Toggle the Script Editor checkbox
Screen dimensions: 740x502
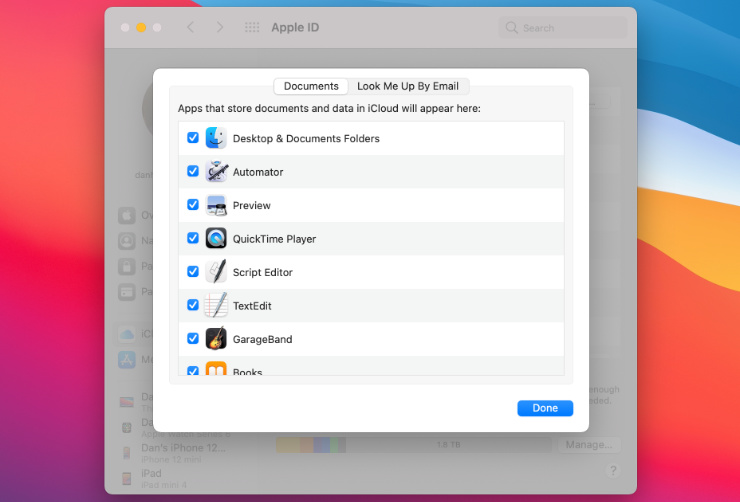(x=193, y=271)
